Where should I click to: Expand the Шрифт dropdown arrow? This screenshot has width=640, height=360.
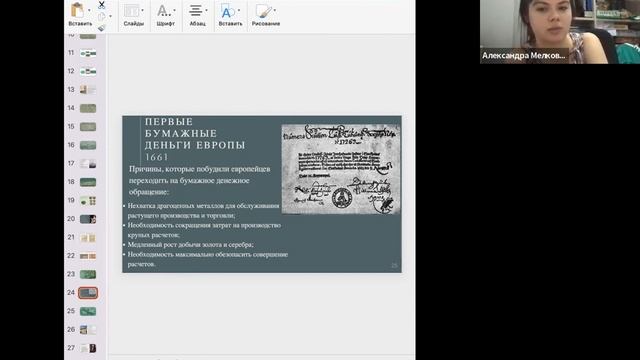click(x=175, y=10)
